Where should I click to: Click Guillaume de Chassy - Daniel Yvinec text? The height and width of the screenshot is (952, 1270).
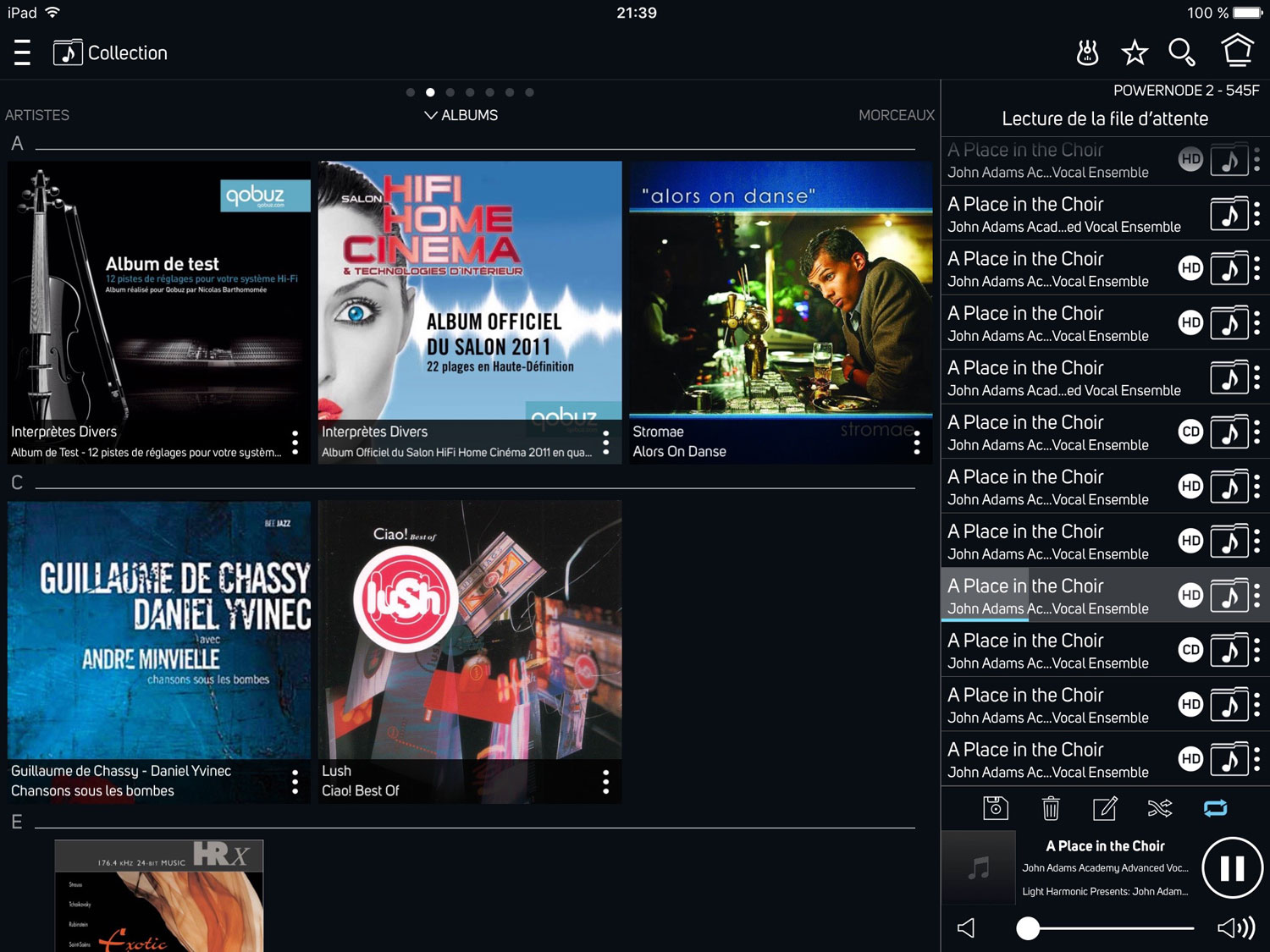pos(121,771)
